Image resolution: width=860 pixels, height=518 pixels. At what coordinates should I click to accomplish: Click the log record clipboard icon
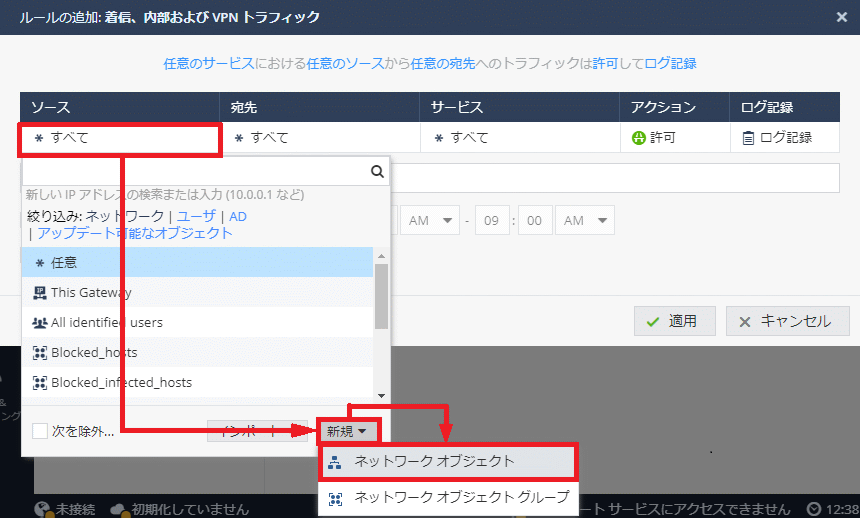point(748,138)
